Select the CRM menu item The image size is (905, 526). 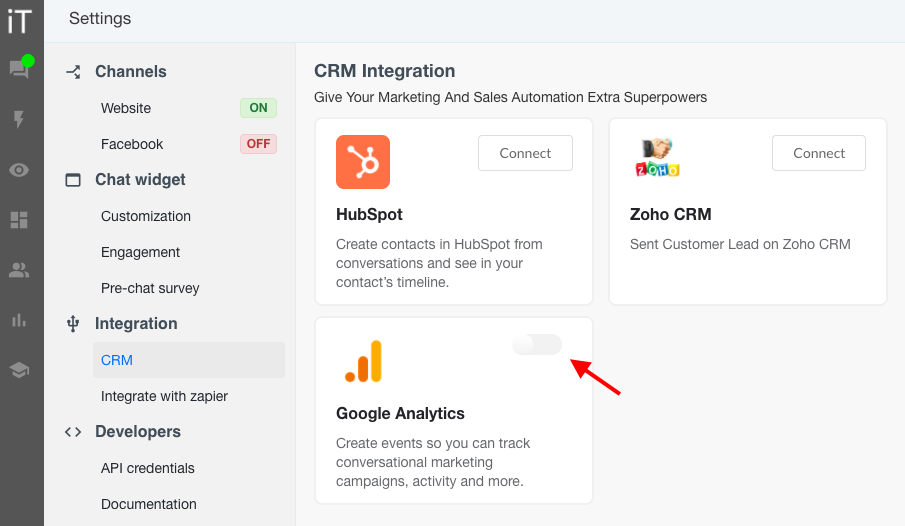pyautogui.click(x=189, y=360)
